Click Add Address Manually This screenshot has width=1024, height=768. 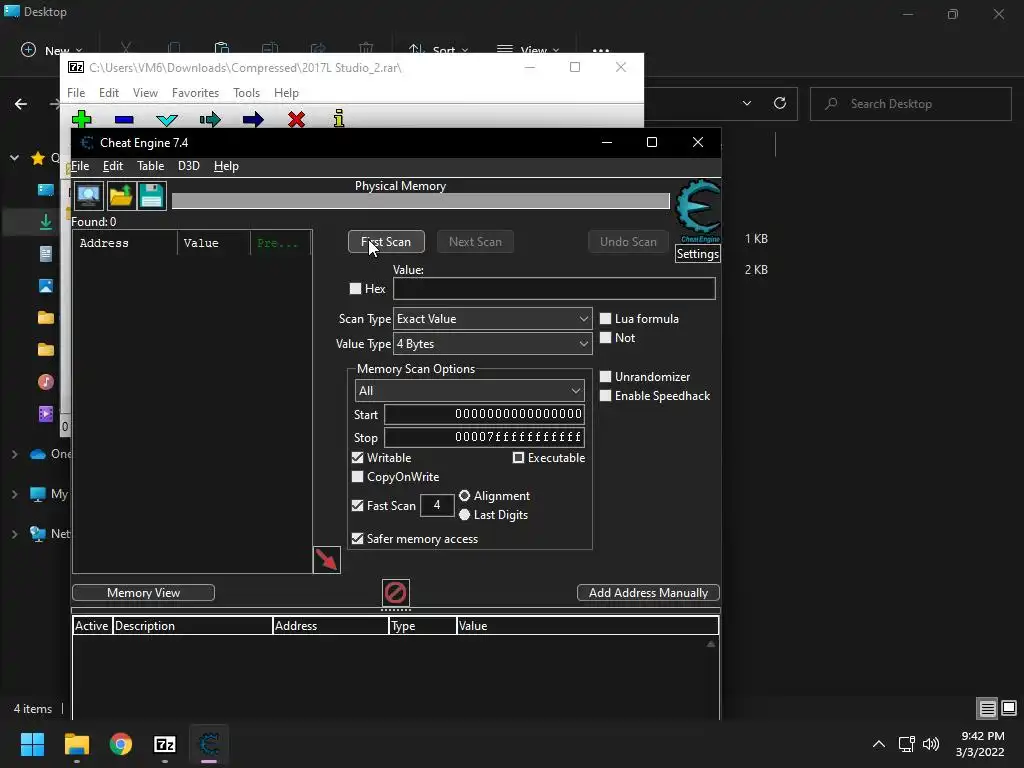[648, 593]
